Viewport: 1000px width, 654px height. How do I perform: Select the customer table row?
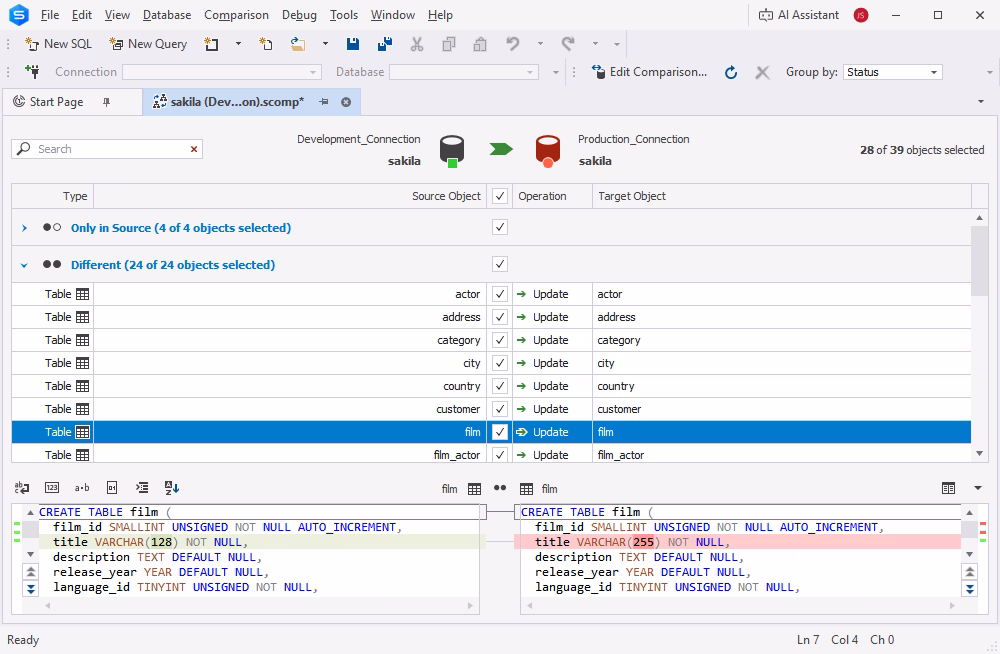tap(491, 409)
